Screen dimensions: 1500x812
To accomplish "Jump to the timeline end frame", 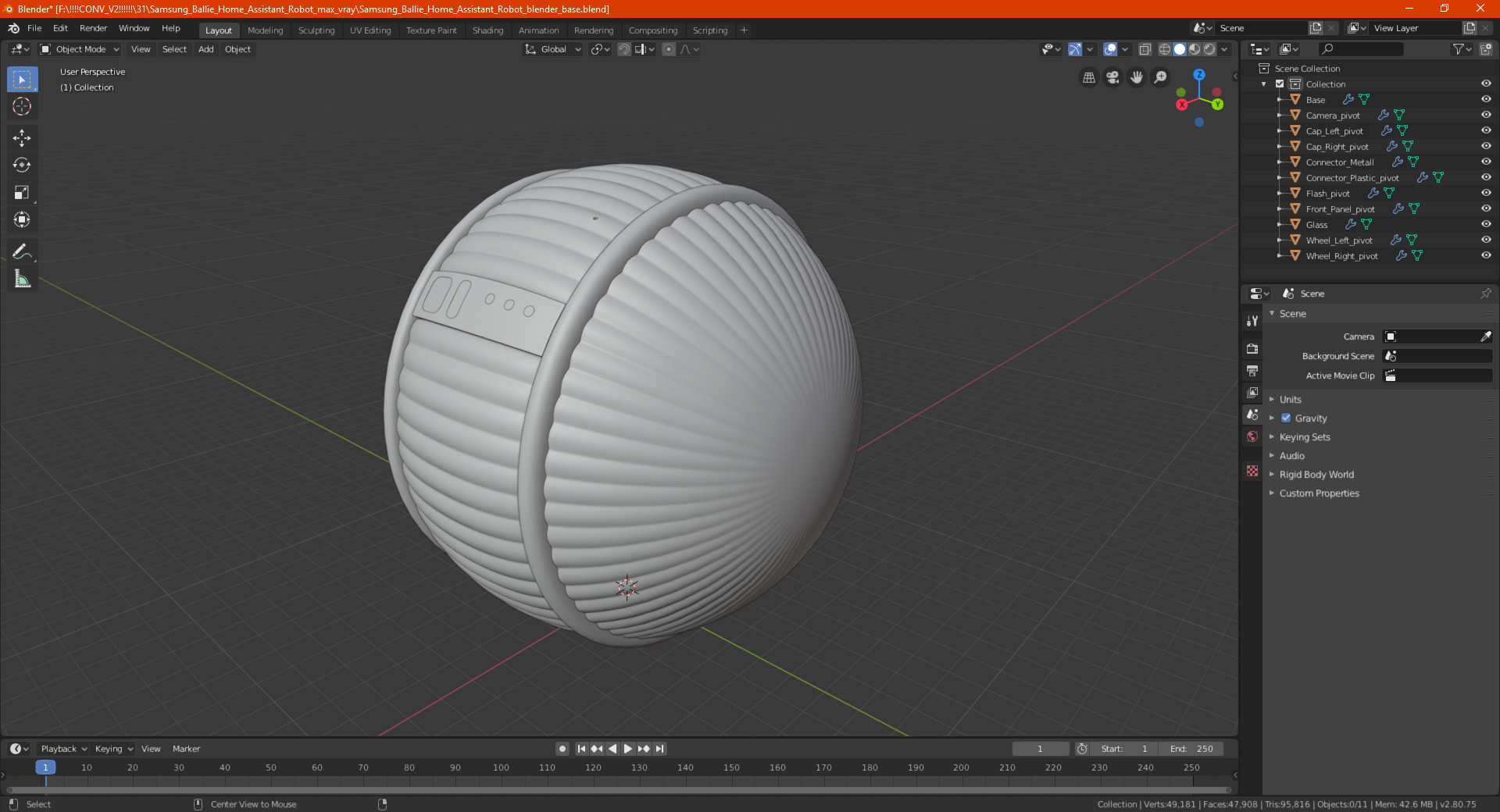I will [659, 749].
